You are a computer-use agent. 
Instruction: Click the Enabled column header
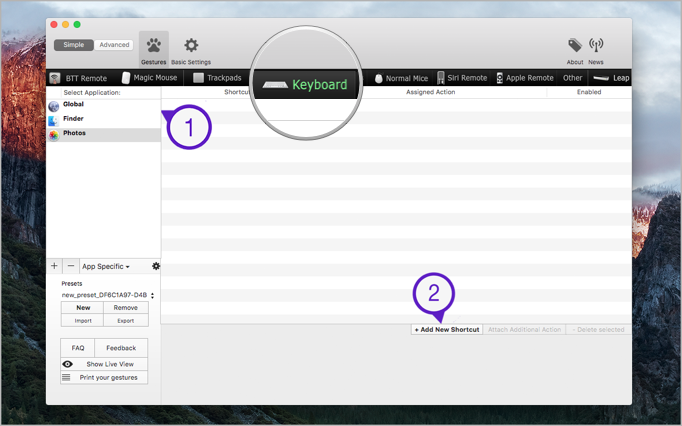589,92
